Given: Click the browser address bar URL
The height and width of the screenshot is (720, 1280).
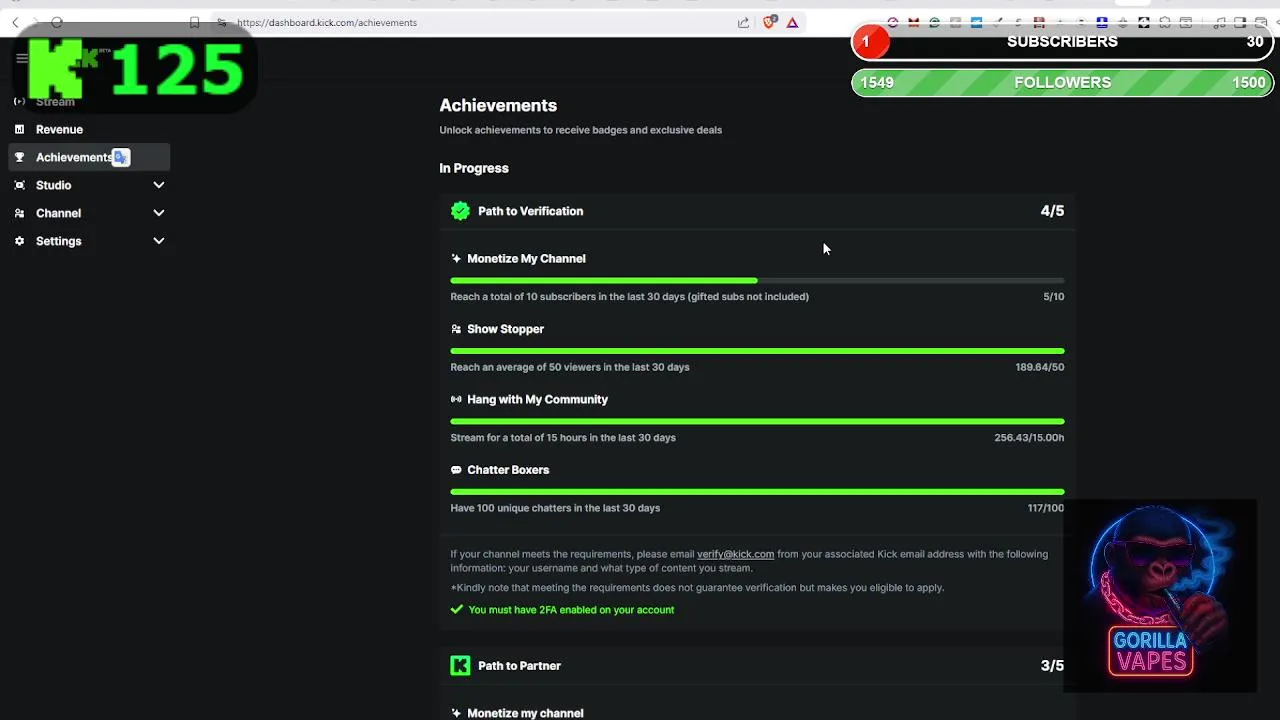Looking at the screenshot, I should coord(327,22).
